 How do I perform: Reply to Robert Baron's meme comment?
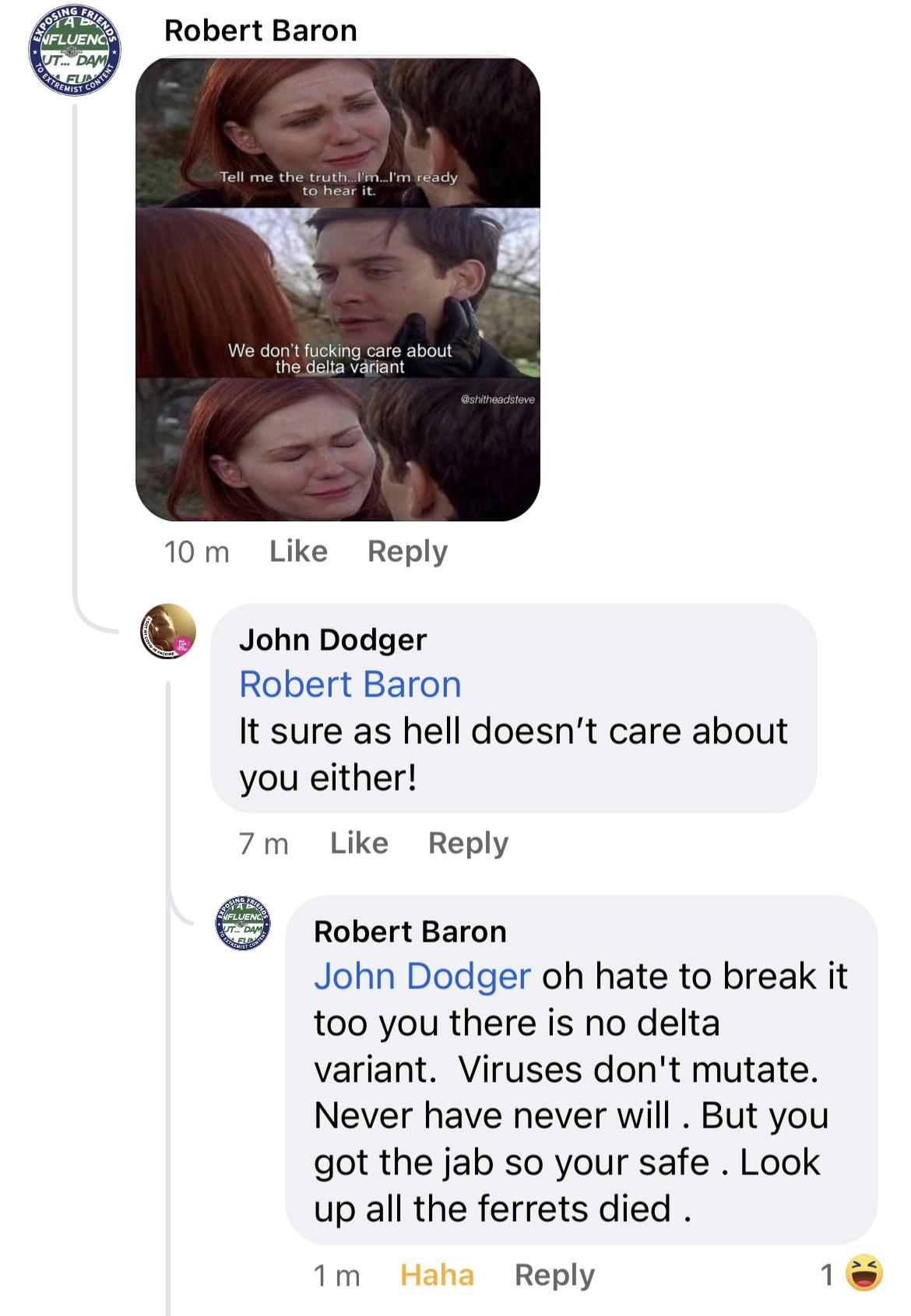(x=408, y=553)
